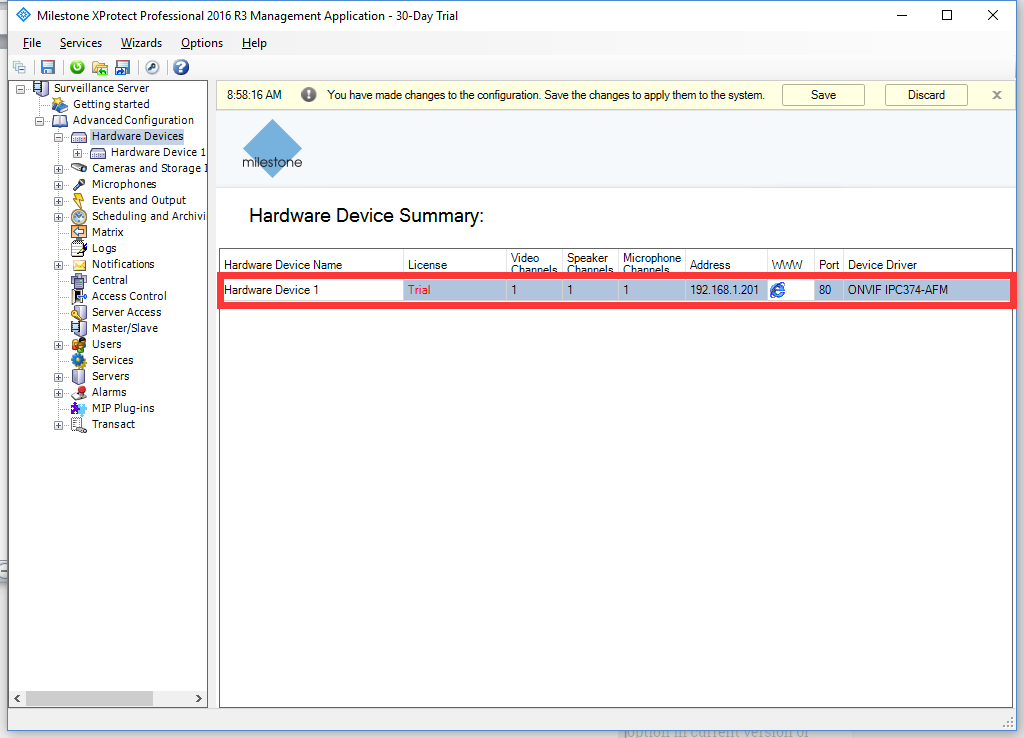Click the collapse-all tree toolbar icon

coord(20,67)
